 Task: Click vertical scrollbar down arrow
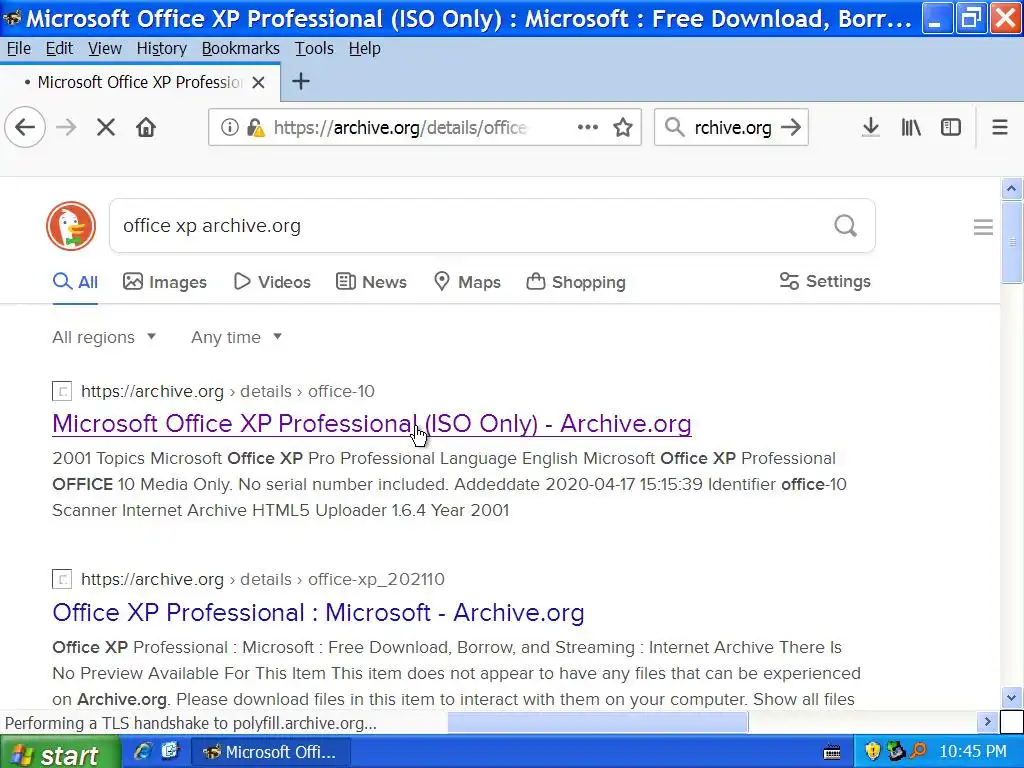[1012, 697]
